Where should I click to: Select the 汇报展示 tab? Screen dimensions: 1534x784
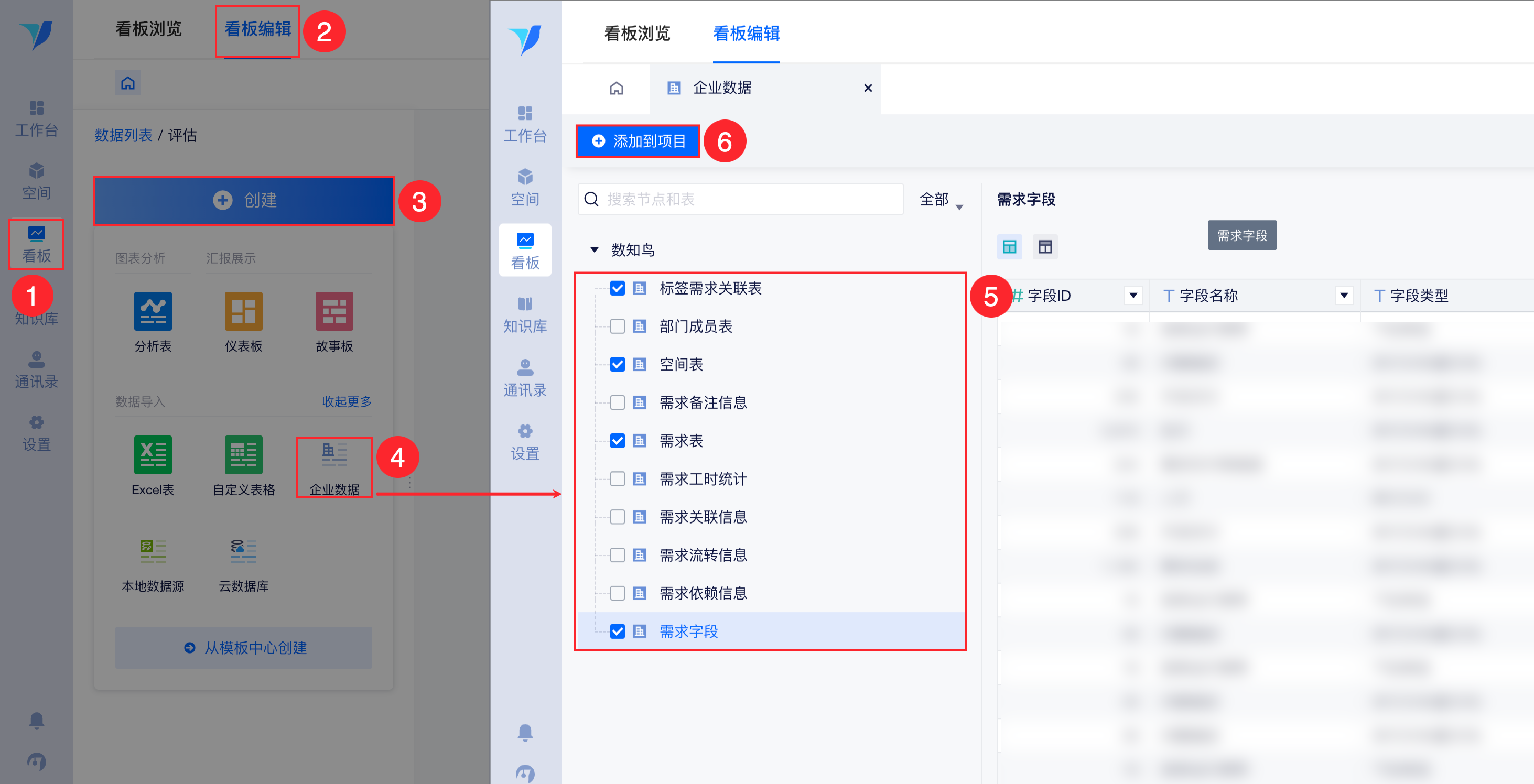(231, 258)
